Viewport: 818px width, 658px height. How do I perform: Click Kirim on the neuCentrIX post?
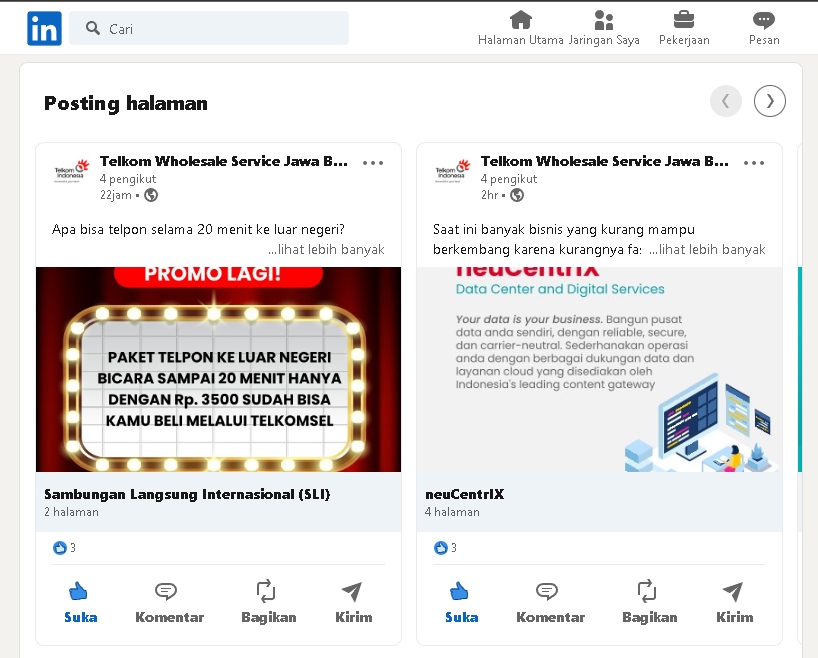click(735, 603)
